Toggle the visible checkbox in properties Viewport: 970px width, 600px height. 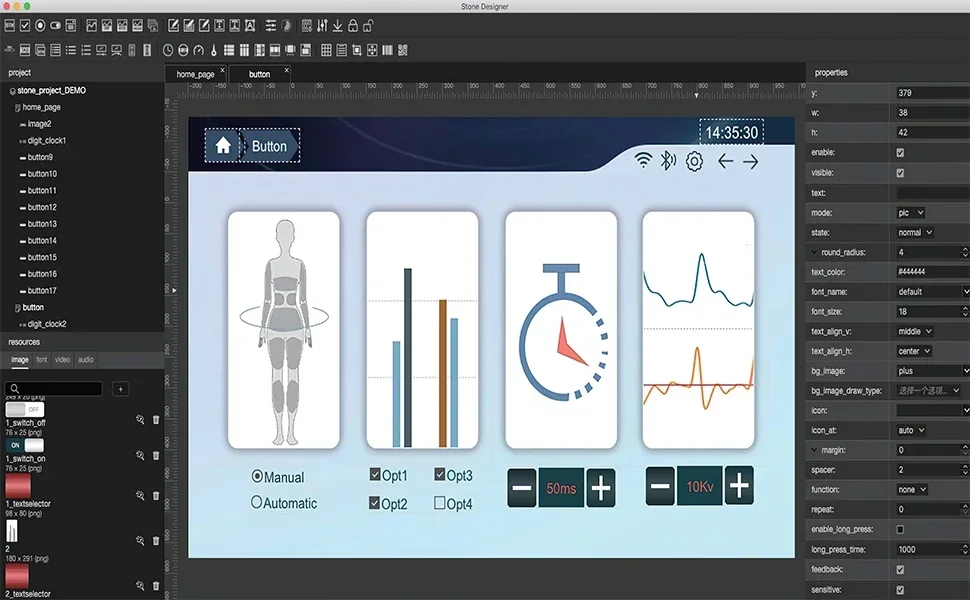900,173
